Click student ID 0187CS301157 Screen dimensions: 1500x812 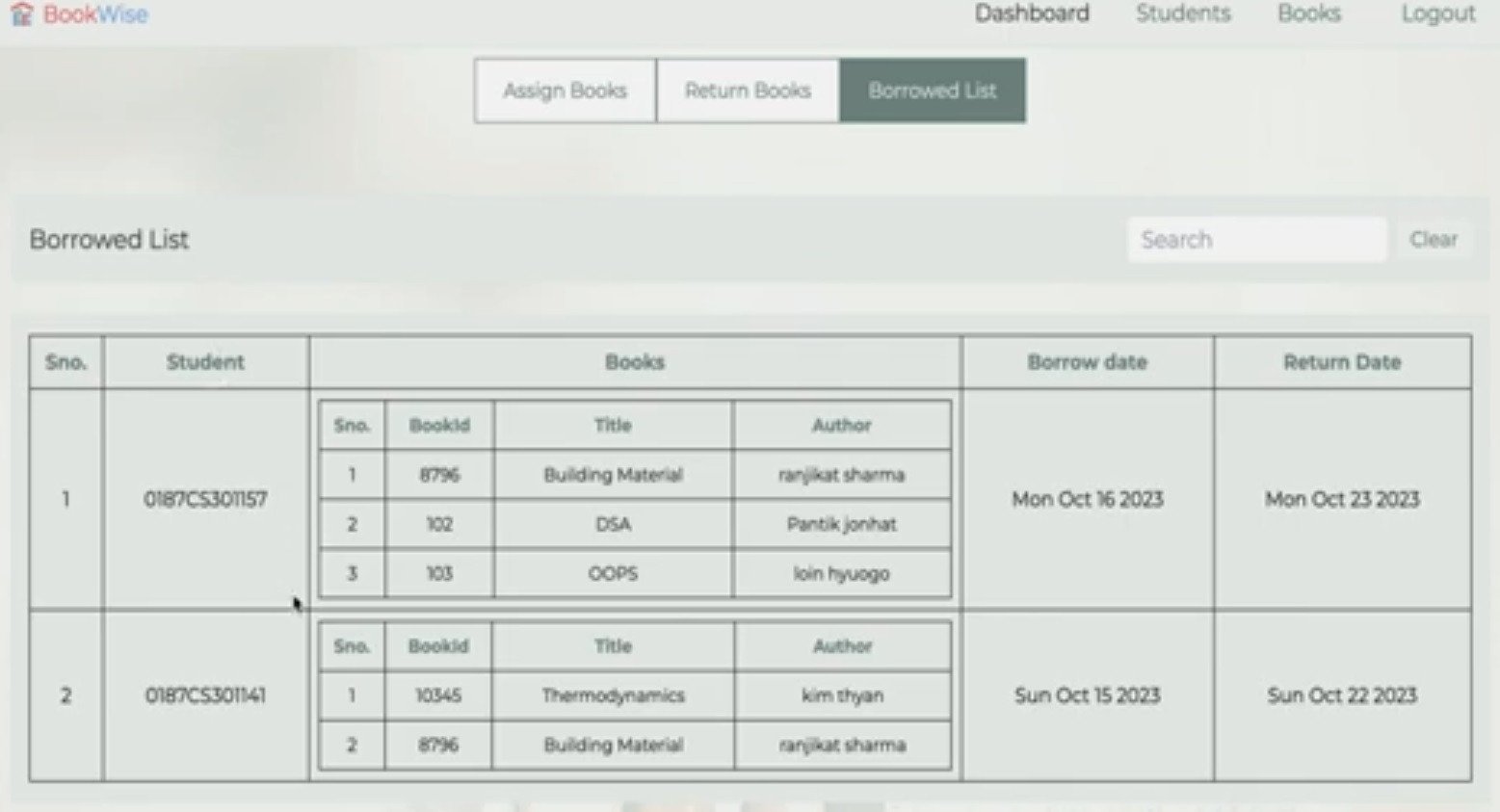tap(205, 499)
